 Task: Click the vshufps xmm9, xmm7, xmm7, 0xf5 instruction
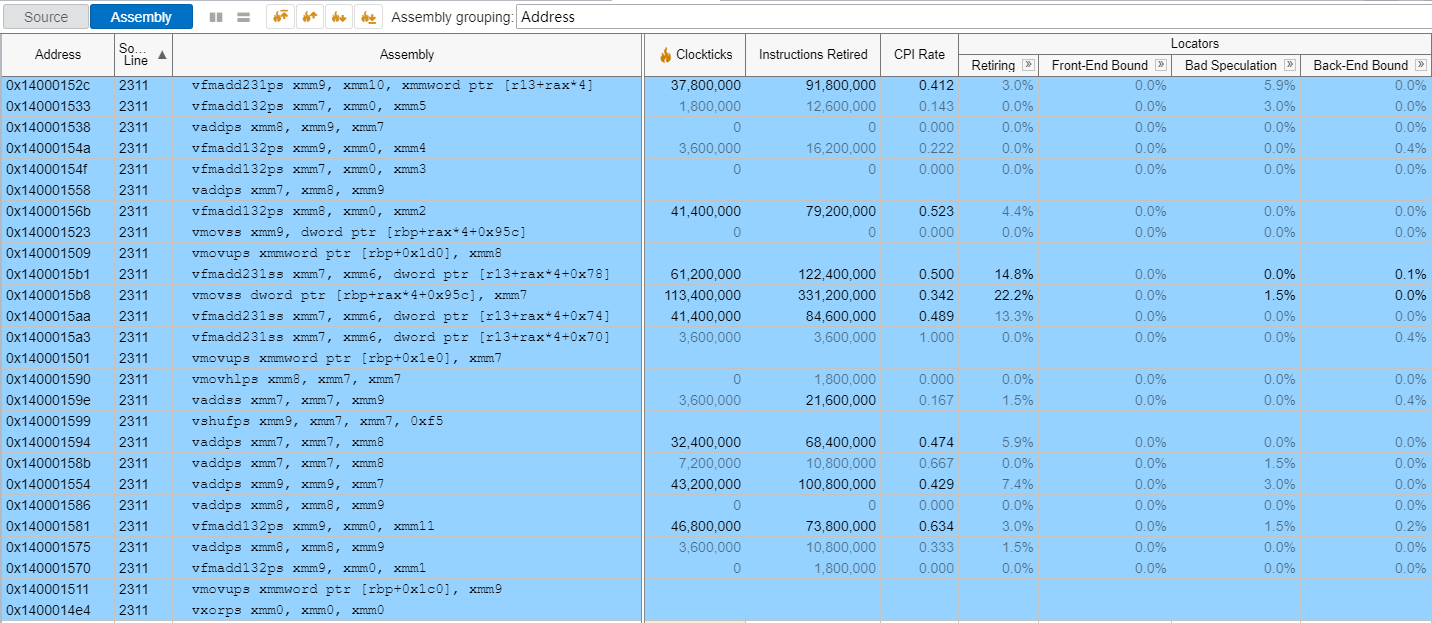[x=317, y=422]
